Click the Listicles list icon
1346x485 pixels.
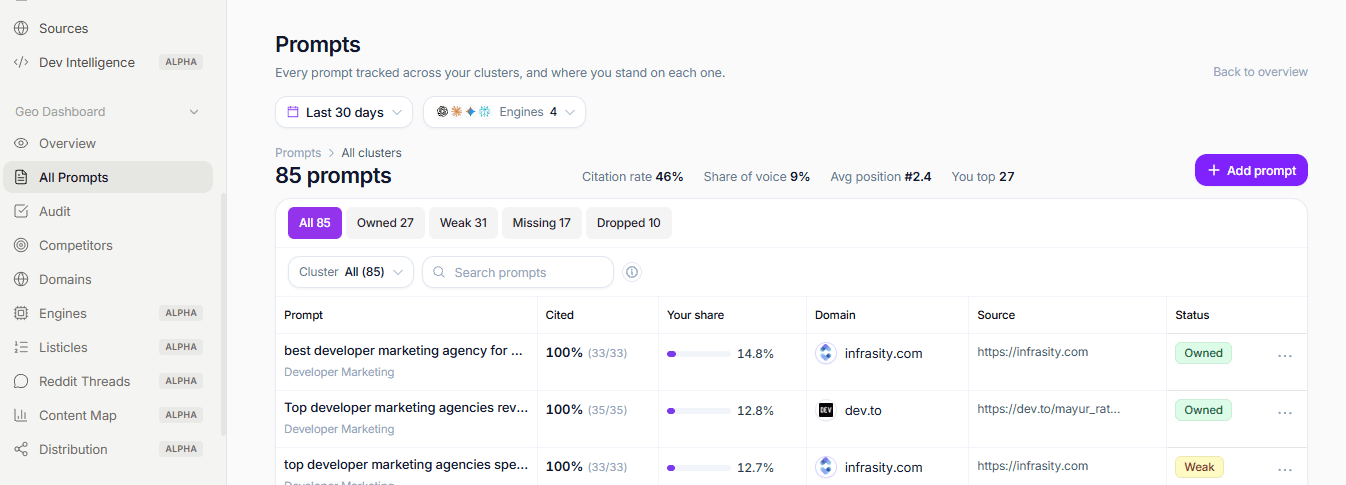tap(21, 347)
